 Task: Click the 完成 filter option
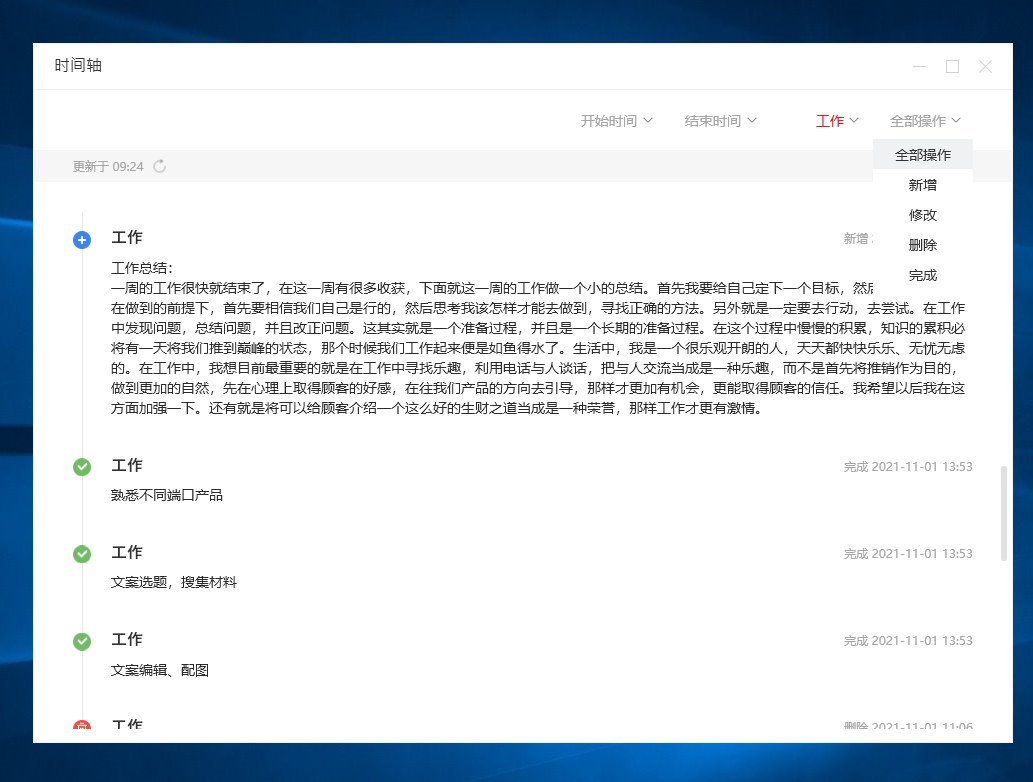920,274
